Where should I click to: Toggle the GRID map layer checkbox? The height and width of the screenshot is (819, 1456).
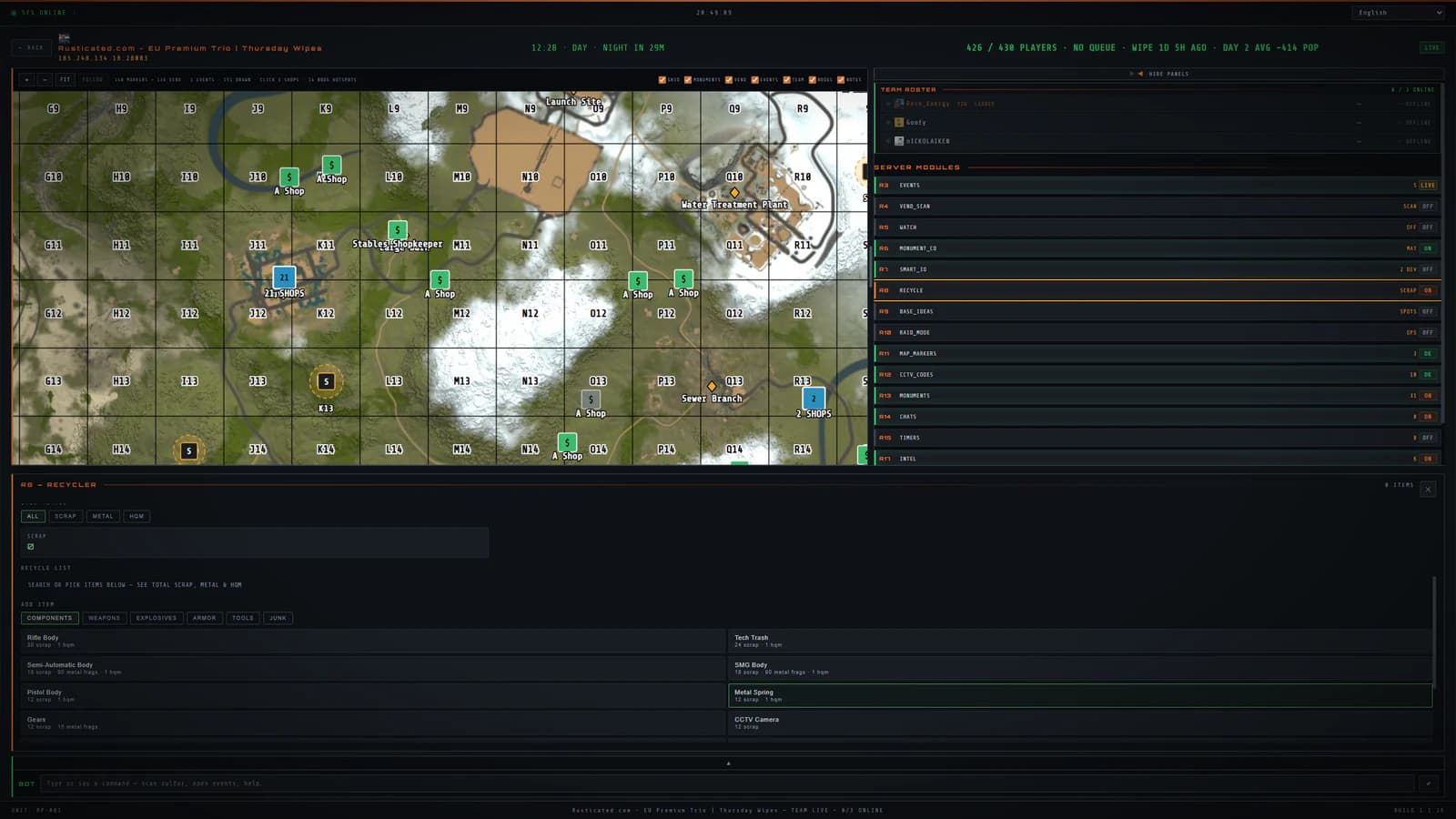[662, 79]
